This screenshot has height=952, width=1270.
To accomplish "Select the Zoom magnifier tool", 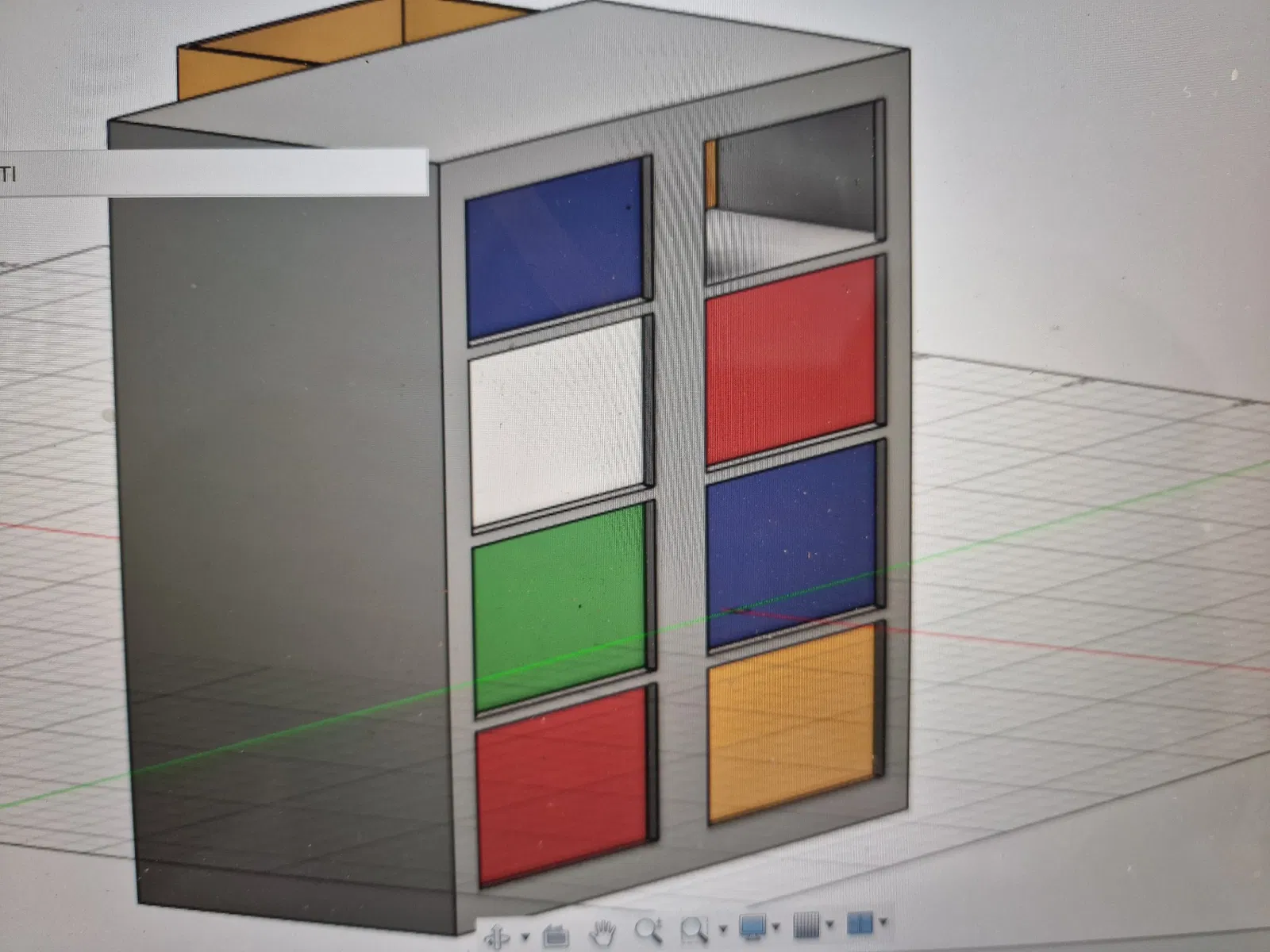I will [648, 931].
